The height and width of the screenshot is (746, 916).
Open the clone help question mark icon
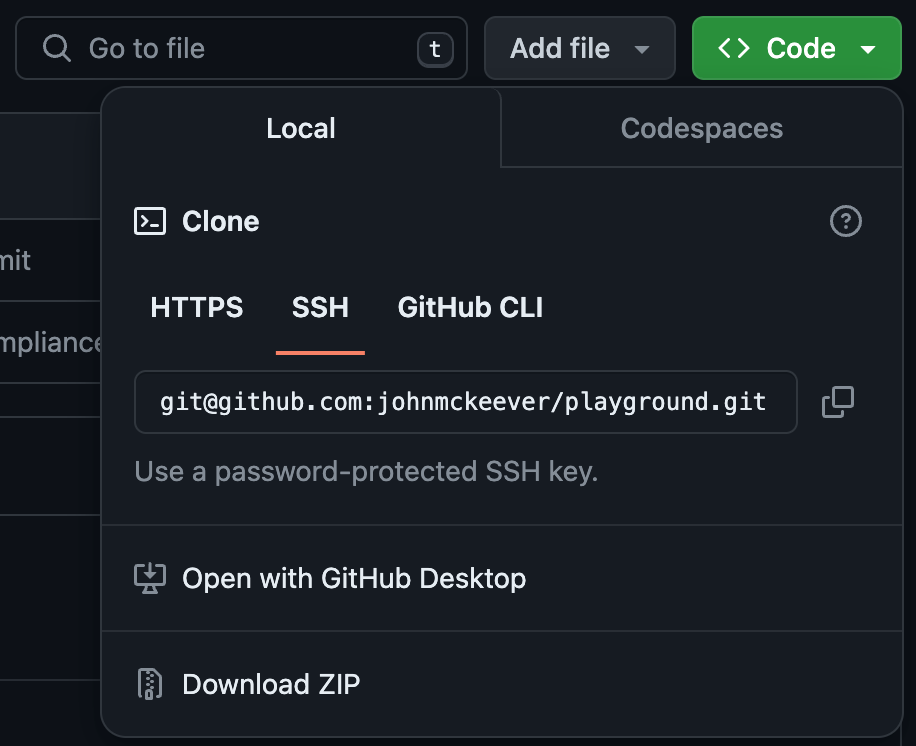click(x=846, y=221)
